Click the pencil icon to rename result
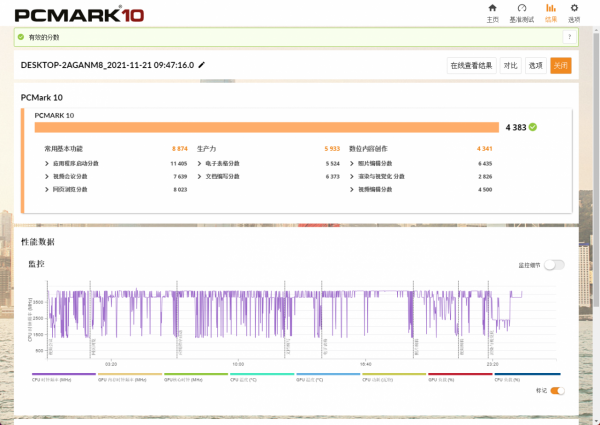The height and width of the screenshot is (425, 600). click(202, 65)
